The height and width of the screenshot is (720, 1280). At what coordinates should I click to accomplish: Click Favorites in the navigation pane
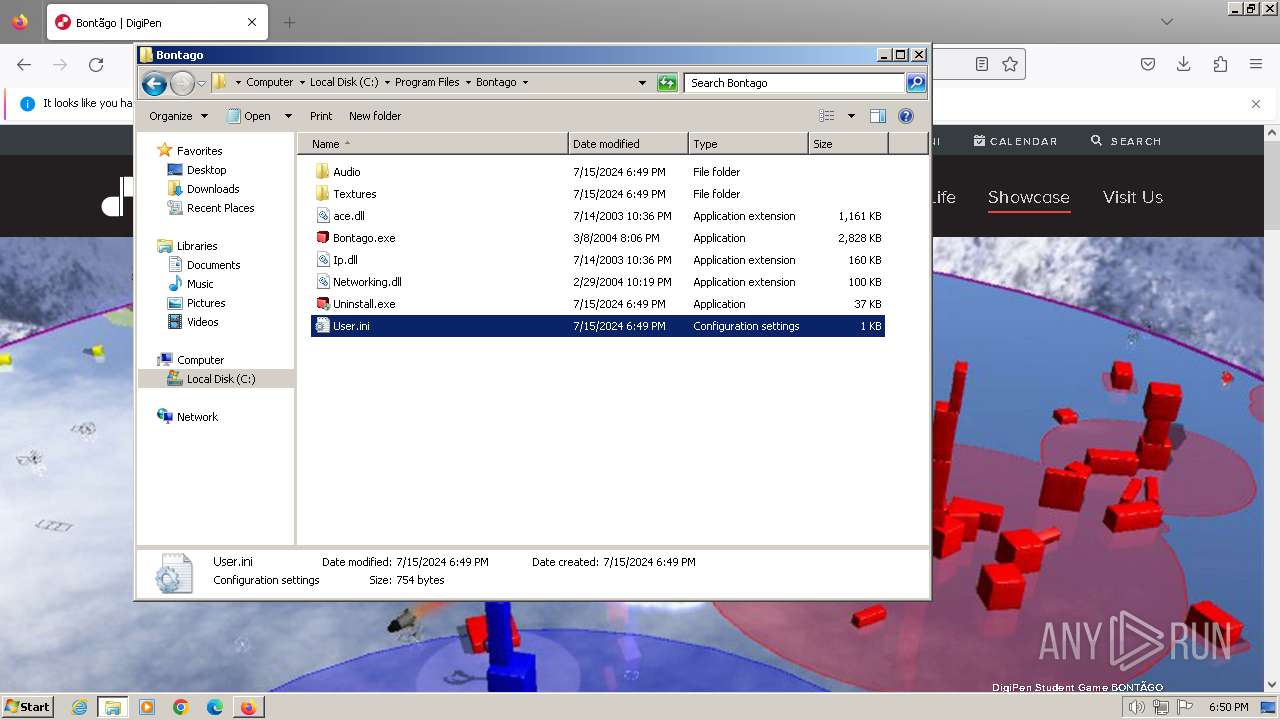[199, 151]
